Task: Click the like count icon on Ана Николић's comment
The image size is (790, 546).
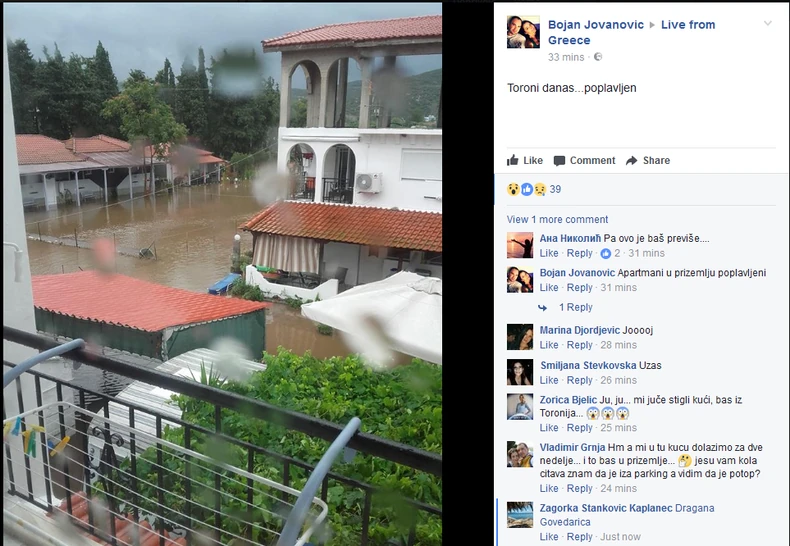Action: click(x=606, y=253)
